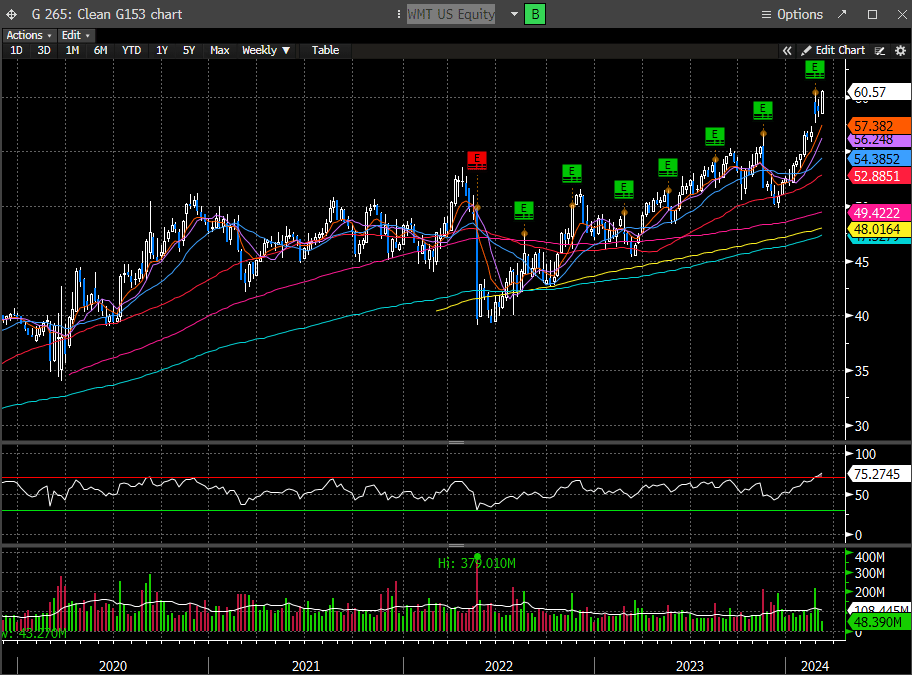Click the red earnings E marker
This screenshot has height=675, width=912.
[x=477, y=159]
